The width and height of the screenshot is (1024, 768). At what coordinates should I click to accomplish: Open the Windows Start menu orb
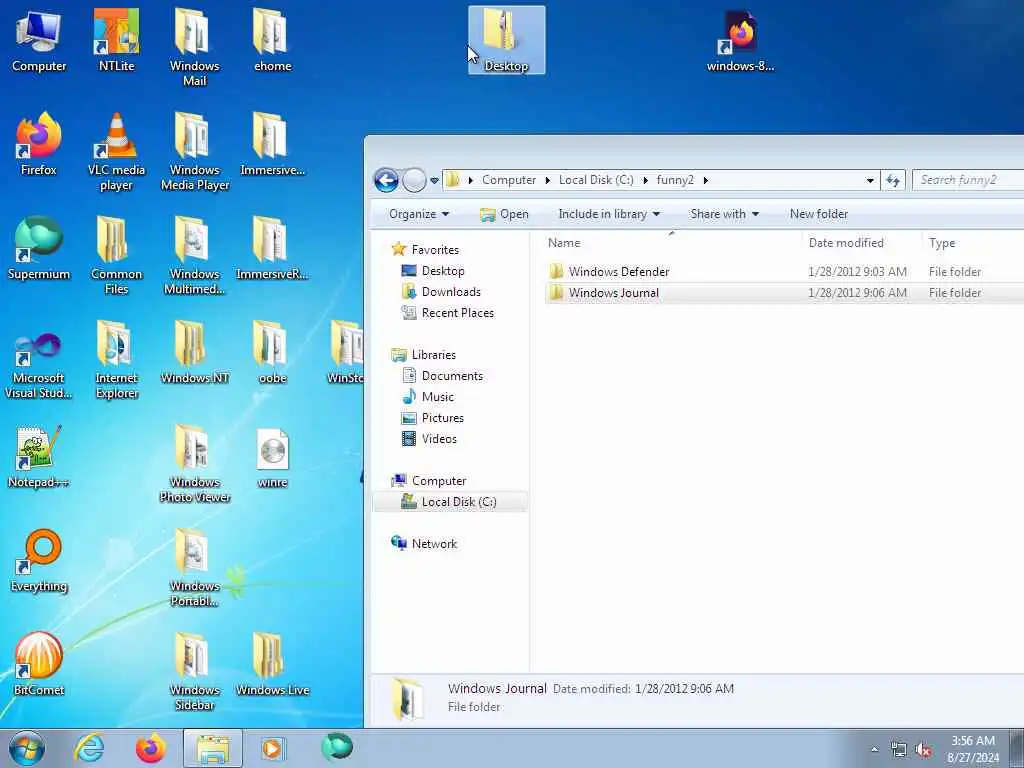tap(27, 748)
